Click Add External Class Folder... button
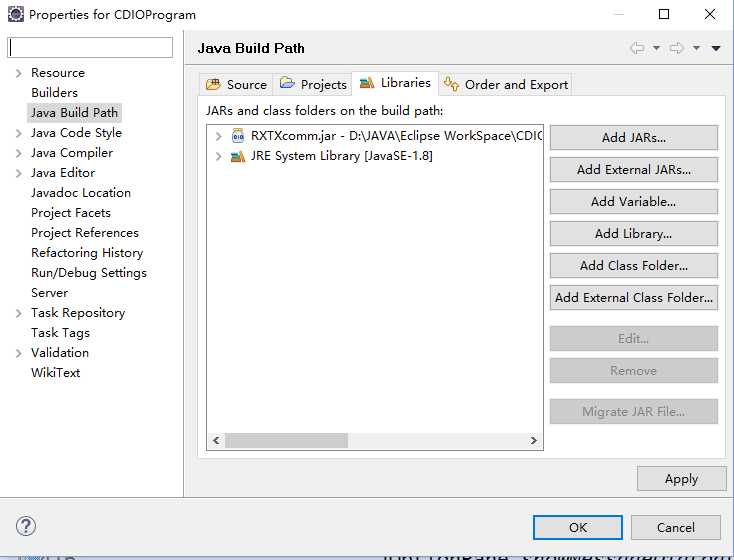Image resolution: width=734 pixels, height=560 pixels. pyautogui.click(x=634, y=297)
